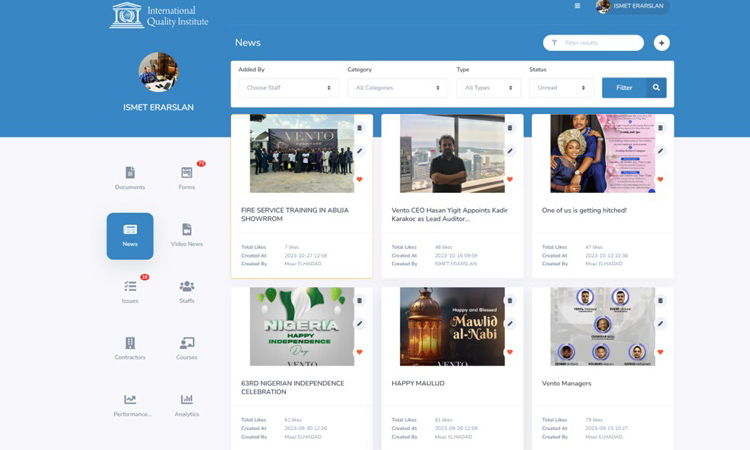750x450 pixels.
Task: View the Analytics chart section
Action: pos(186,401)
